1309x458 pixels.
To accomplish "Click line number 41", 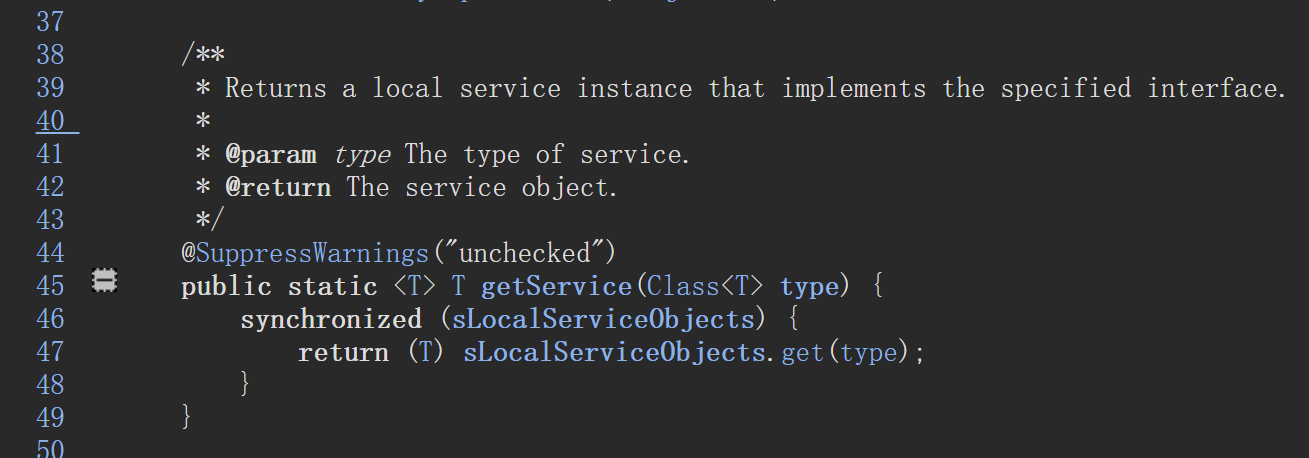I will point(50,154).
